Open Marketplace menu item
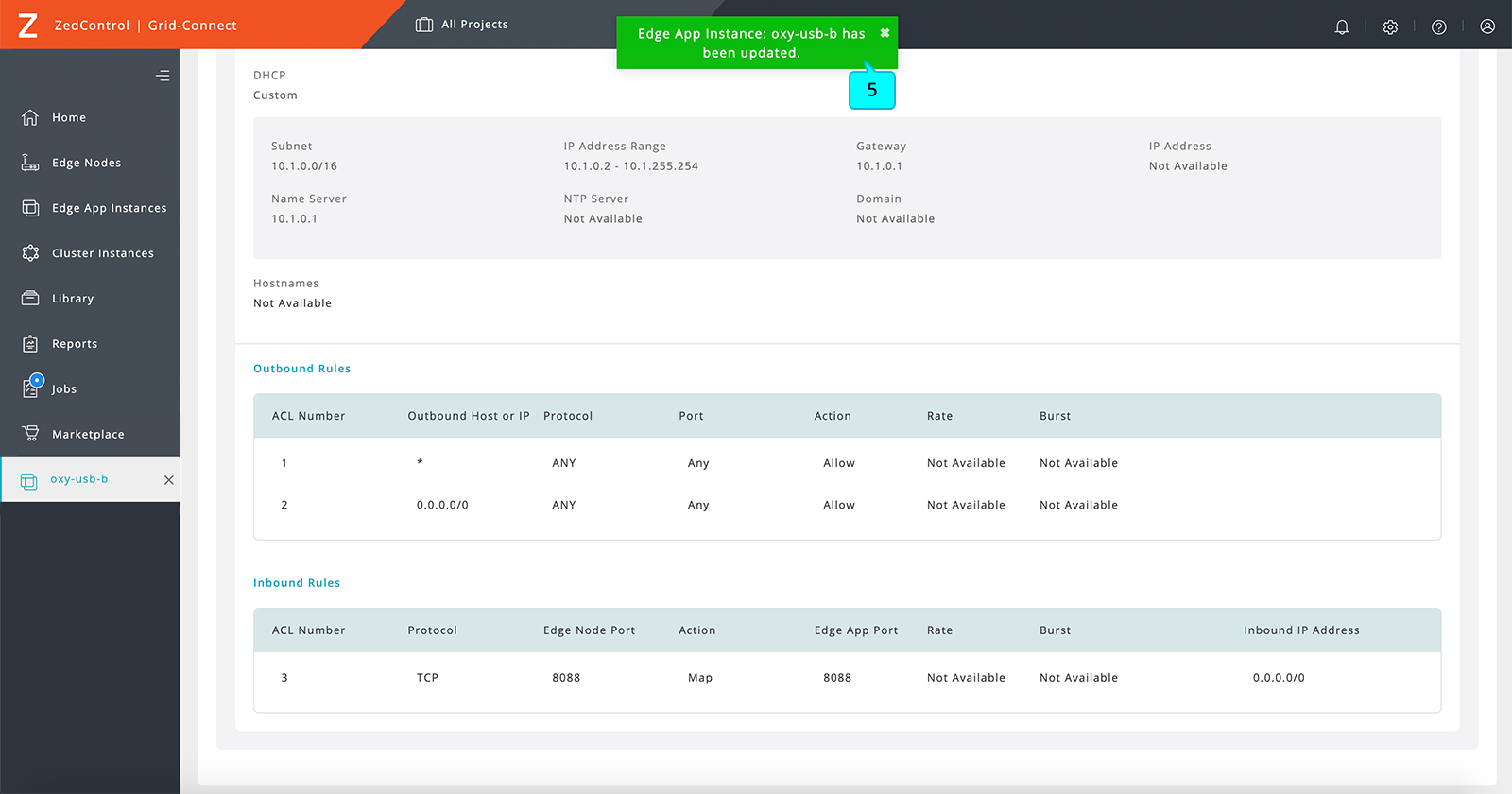Viewport: 1512px width, 794px height. tap(88, 435)
